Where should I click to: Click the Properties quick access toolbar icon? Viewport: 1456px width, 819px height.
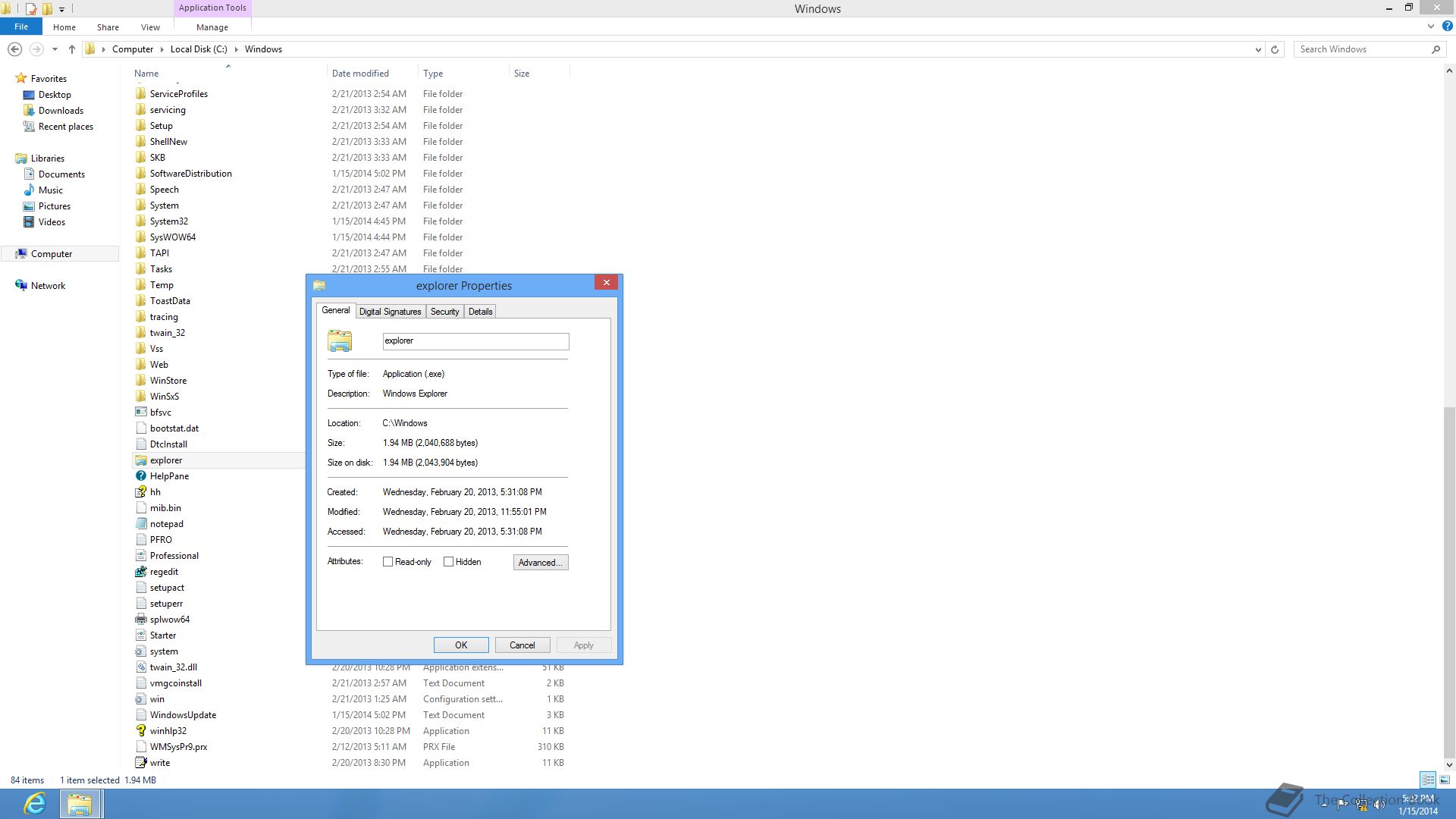pos(31,9)
